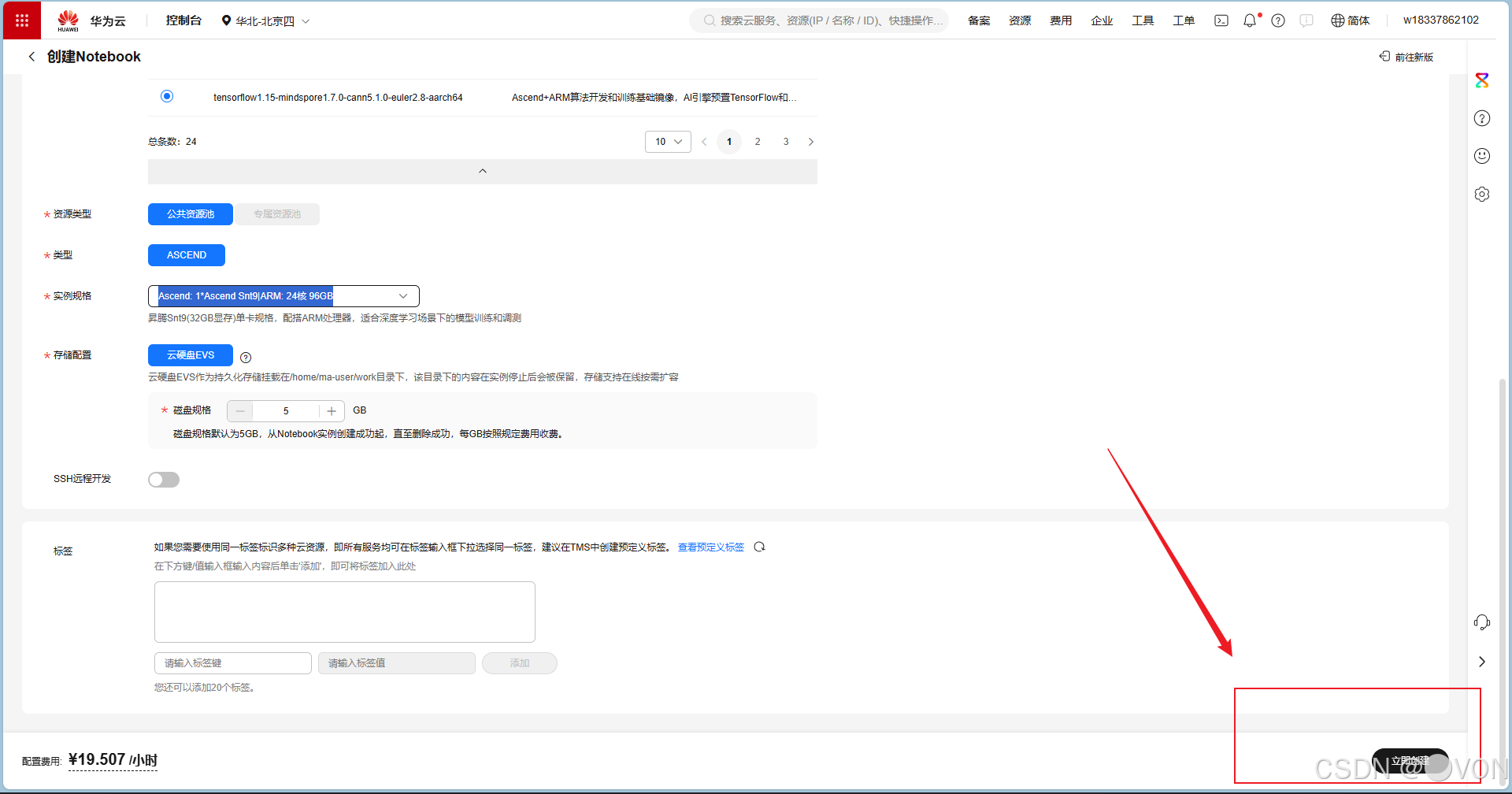Expand the right sidebar chevron
1512x794 pixels.
(1482, 662)
